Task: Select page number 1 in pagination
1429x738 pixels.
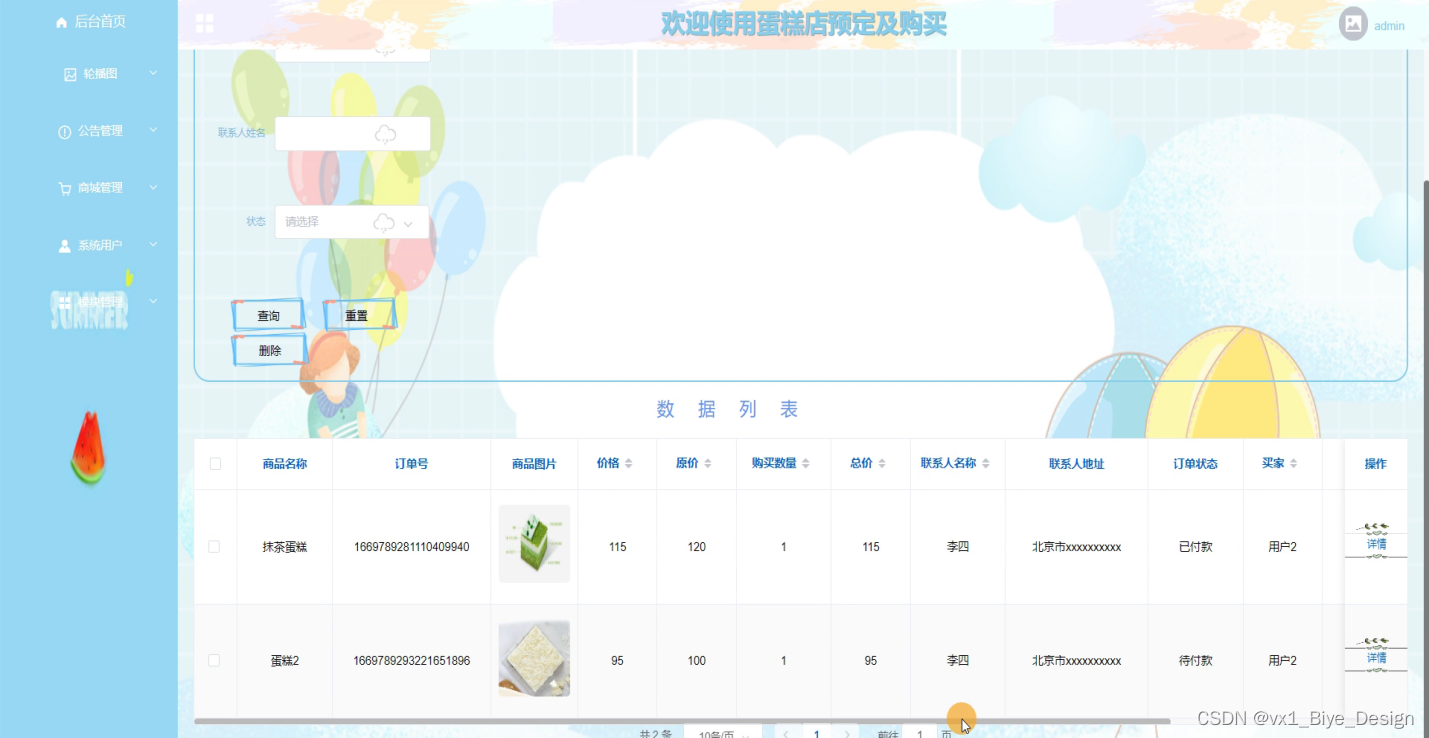Action: pos(816,733)
